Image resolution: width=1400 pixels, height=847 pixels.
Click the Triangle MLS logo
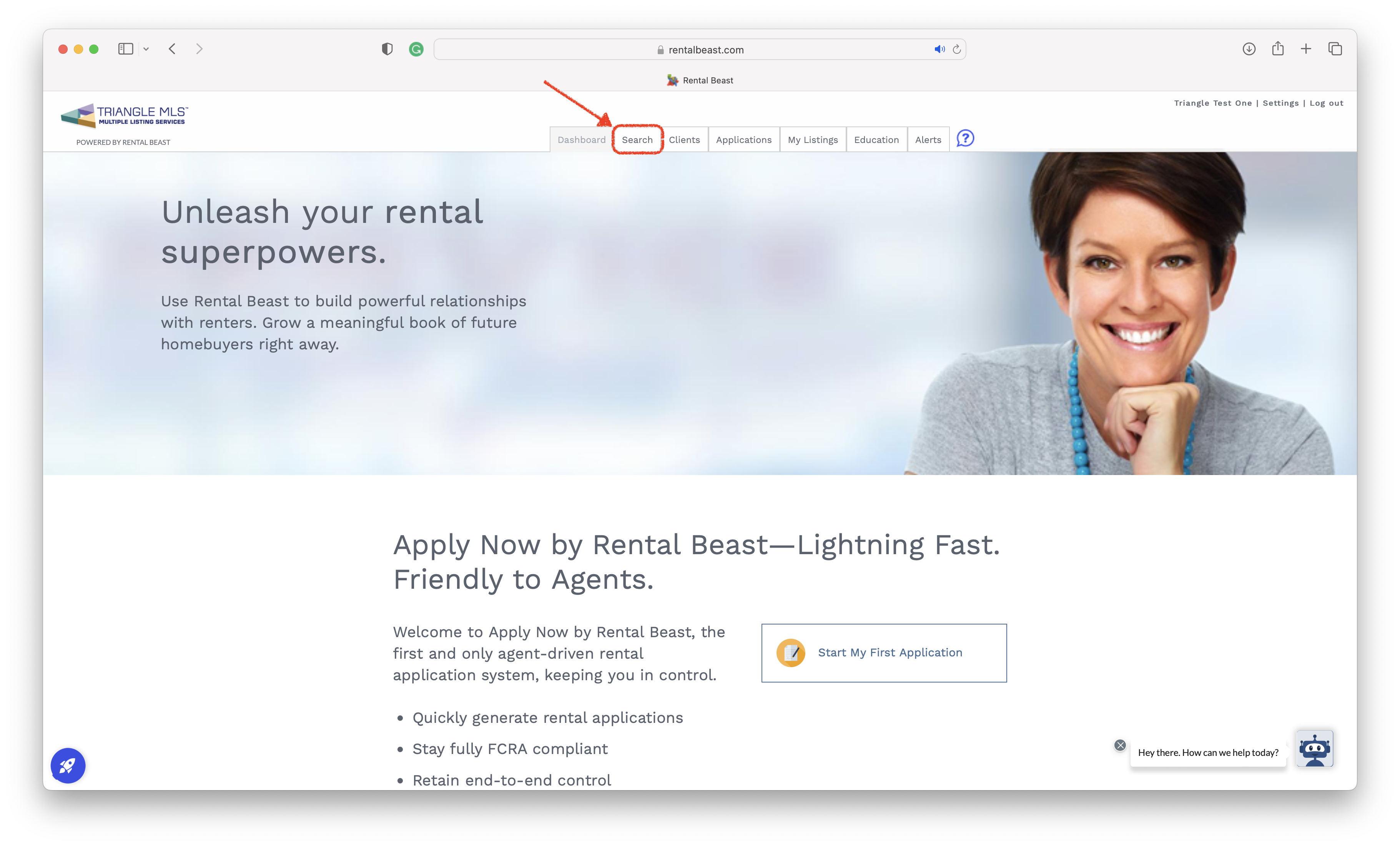tap(125, 115)
